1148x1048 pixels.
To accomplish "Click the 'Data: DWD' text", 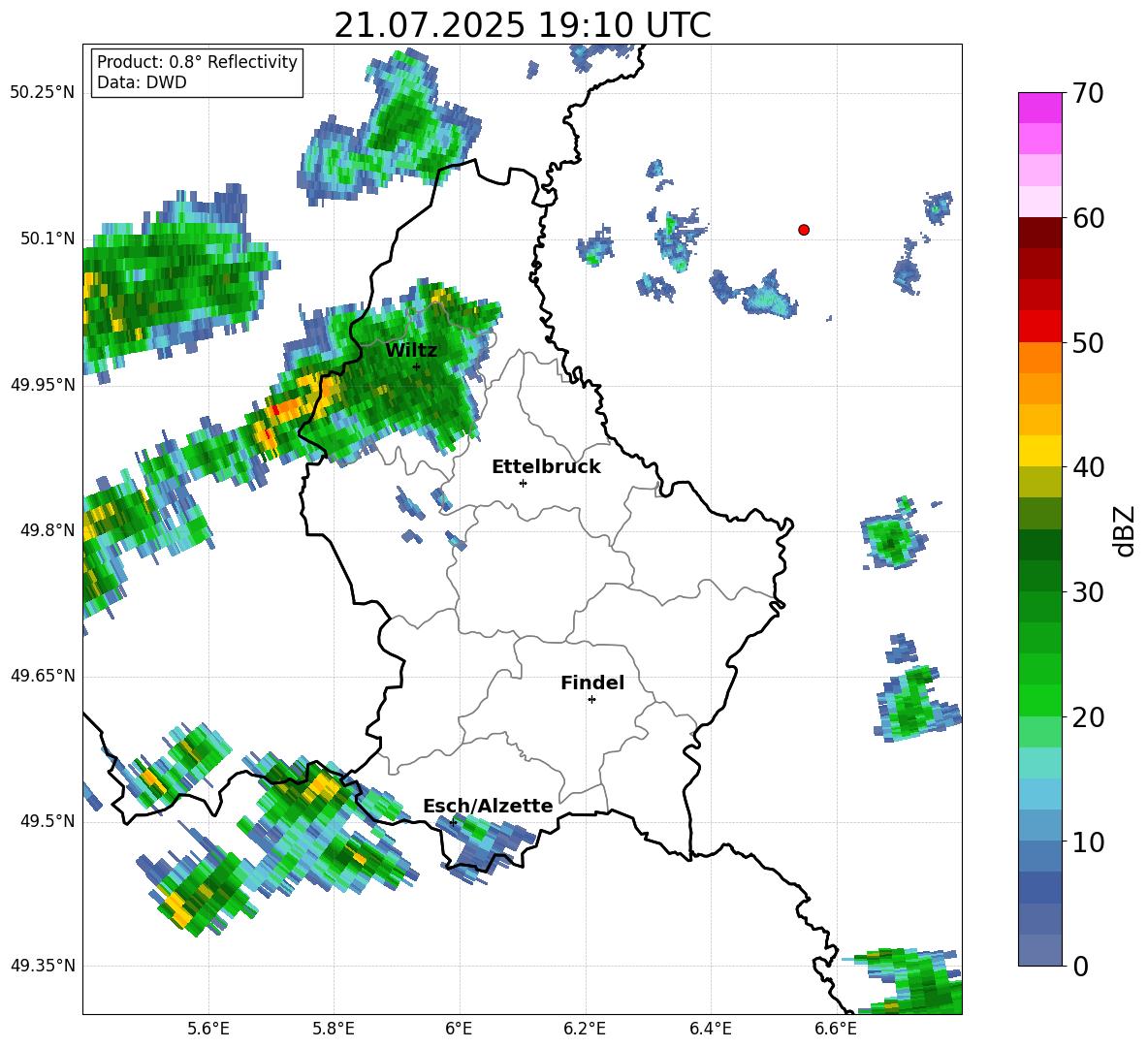I will pos(142,82).
